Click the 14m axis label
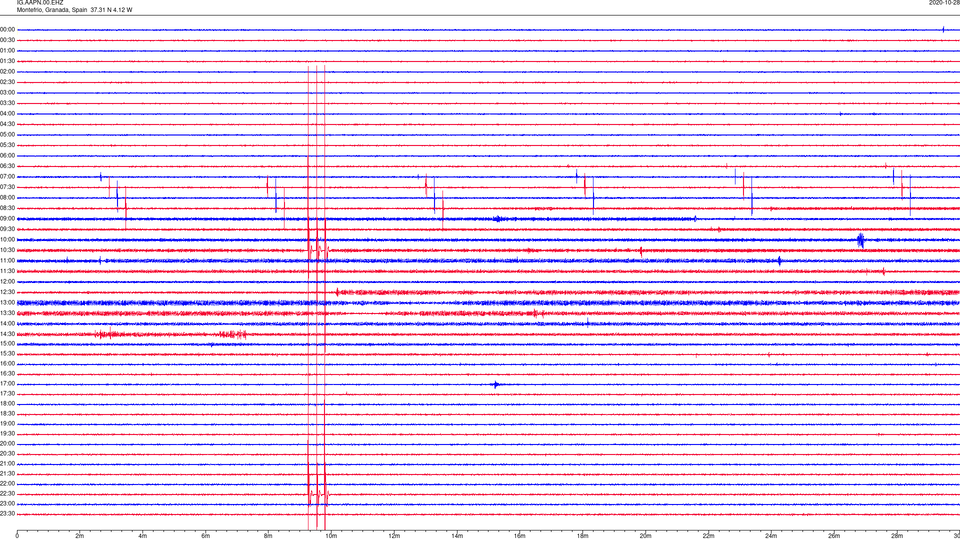 coord(457,536)
